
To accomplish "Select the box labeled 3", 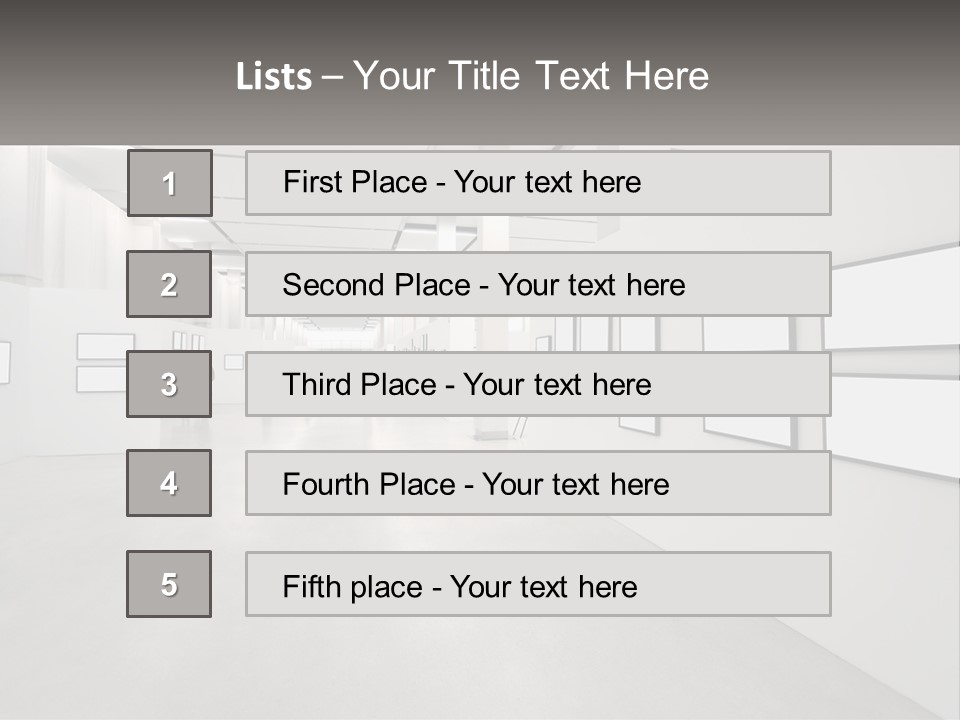I will 169,384.
